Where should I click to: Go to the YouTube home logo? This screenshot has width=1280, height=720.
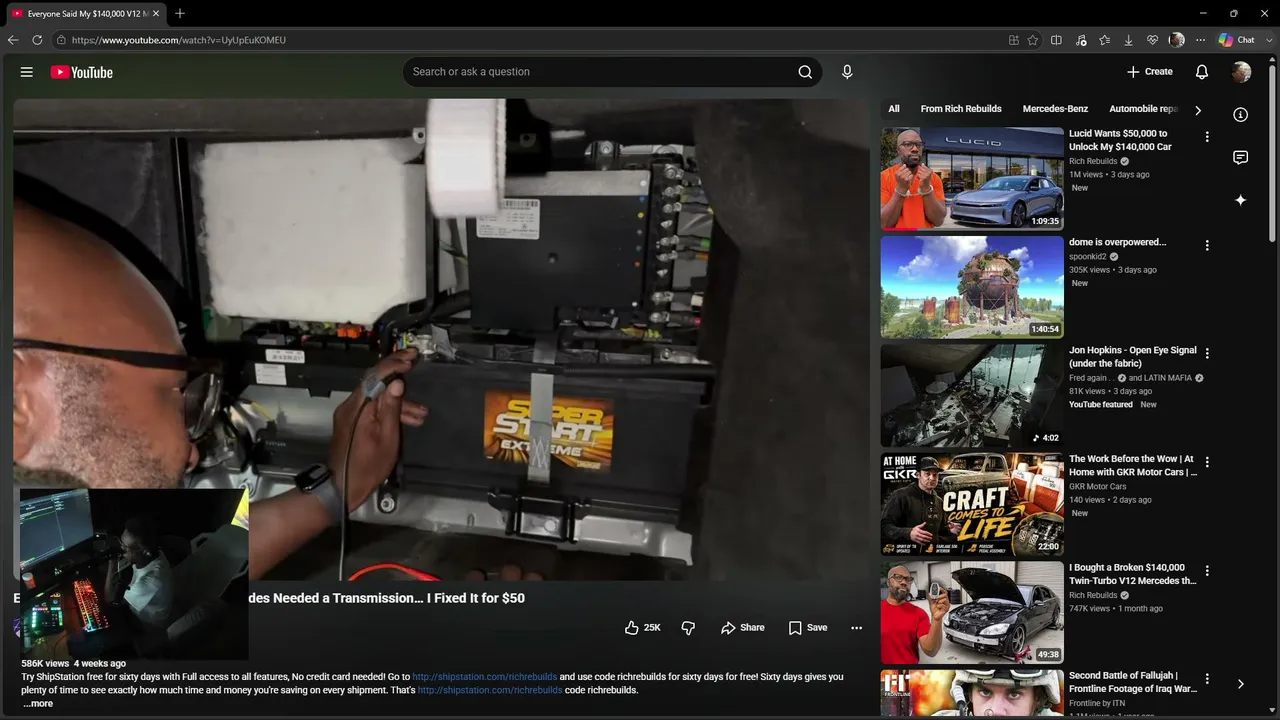(x=82, y=72)
